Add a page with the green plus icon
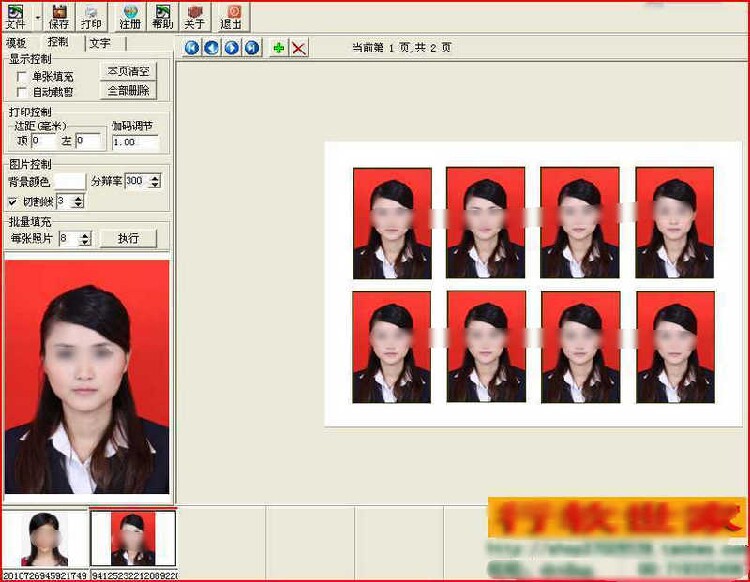This screenshot has height=582, width=750. click(278, 47)
